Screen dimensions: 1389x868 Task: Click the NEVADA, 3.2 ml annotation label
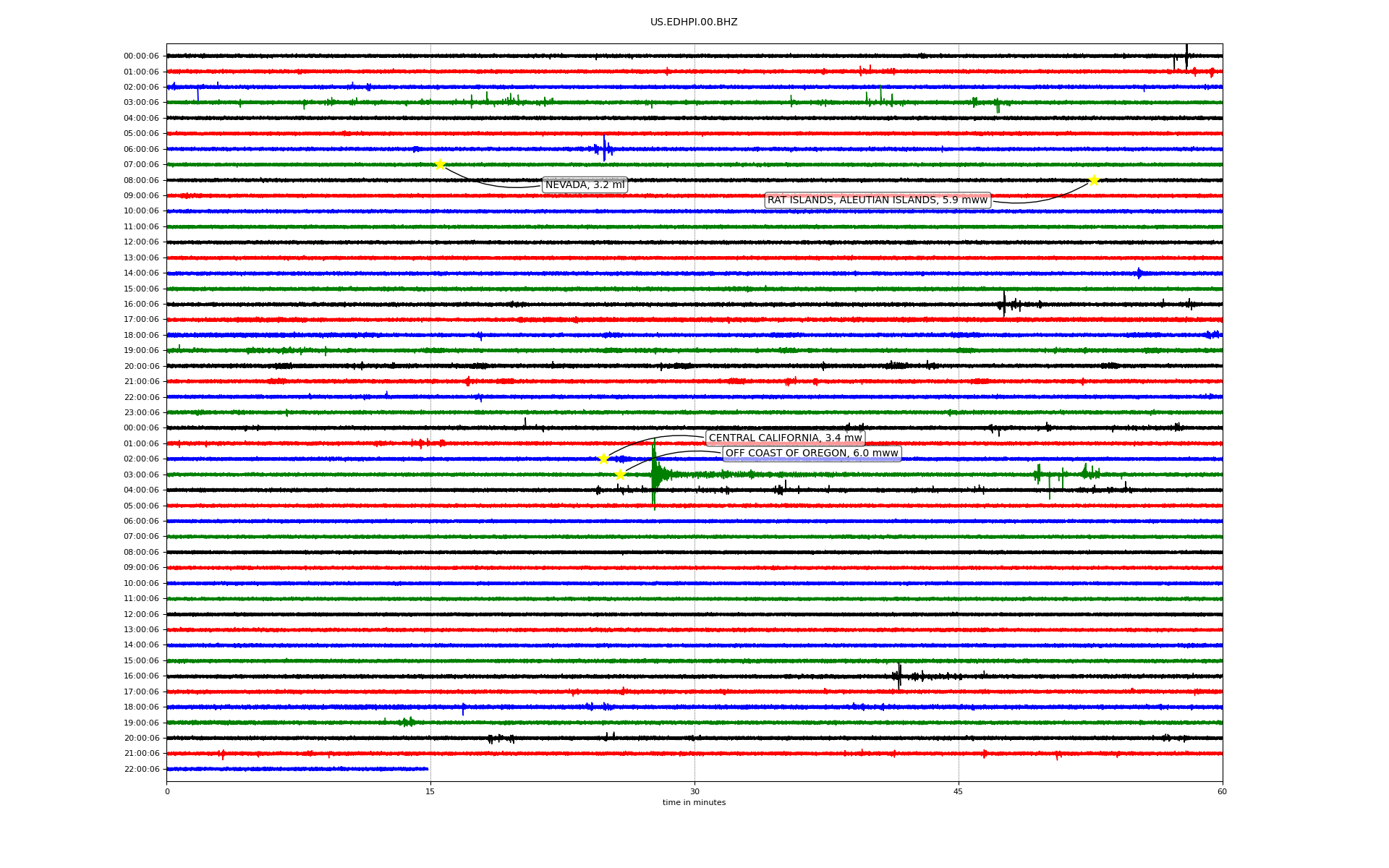[x=585, y=185]
